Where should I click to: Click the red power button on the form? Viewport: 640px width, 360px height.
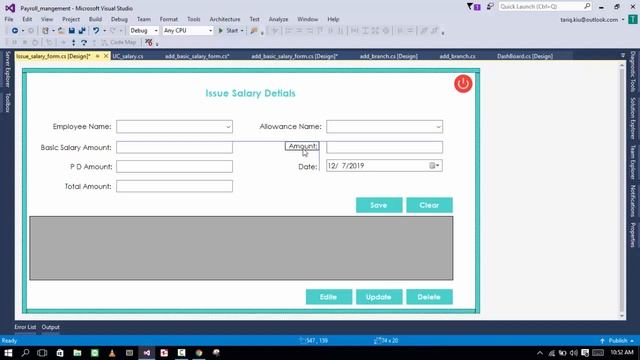(463, 84)
